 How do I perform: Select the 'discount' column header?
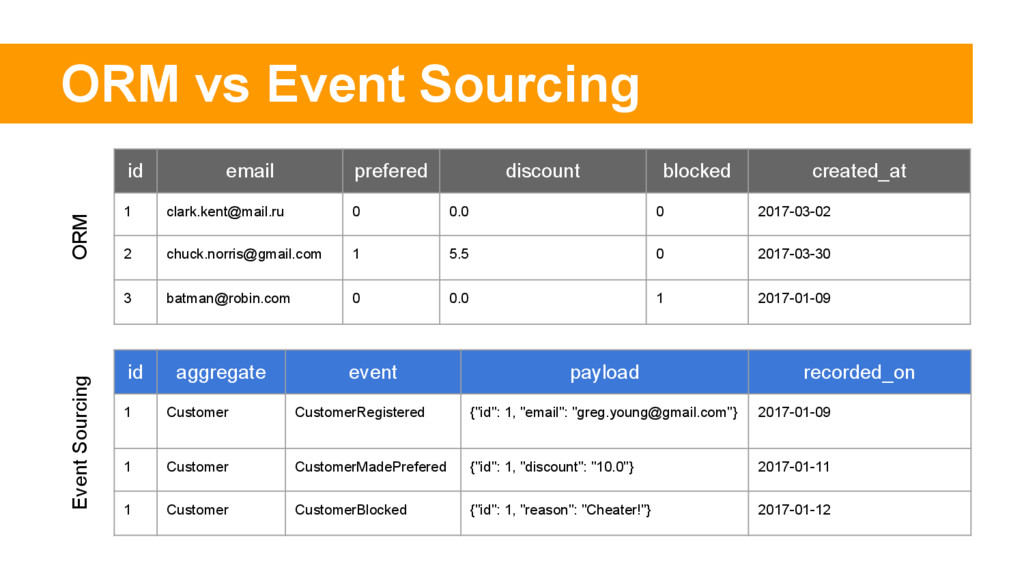click(x=543, y=171)
